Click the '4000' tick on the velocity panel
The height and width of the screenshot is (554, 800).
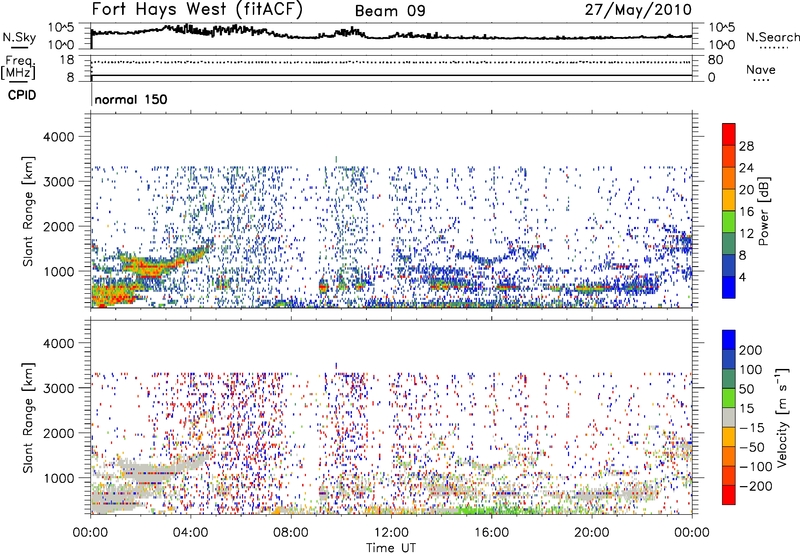coord(58,343)
